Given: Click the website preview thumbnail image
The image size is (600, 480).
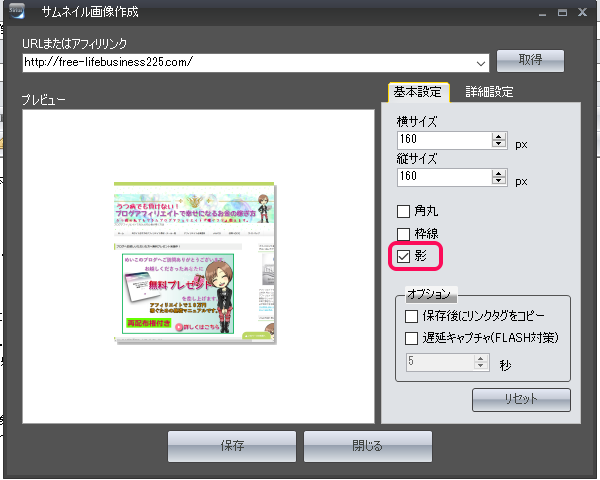Looking at the screenshot, I should [x=194, y=264].
